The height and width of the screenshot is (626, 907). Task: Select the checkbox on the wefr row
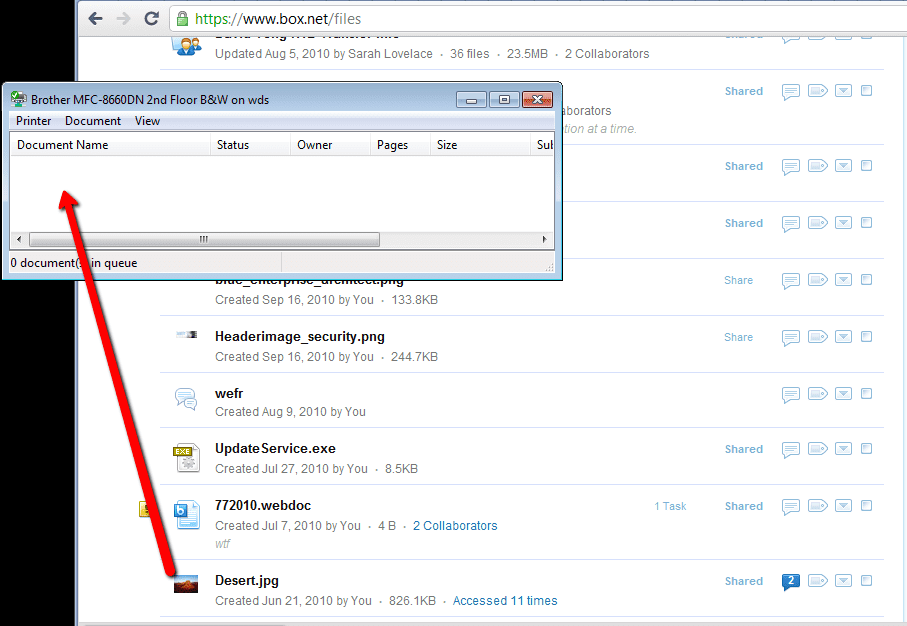pyautogui.click(x=866, y=393)
